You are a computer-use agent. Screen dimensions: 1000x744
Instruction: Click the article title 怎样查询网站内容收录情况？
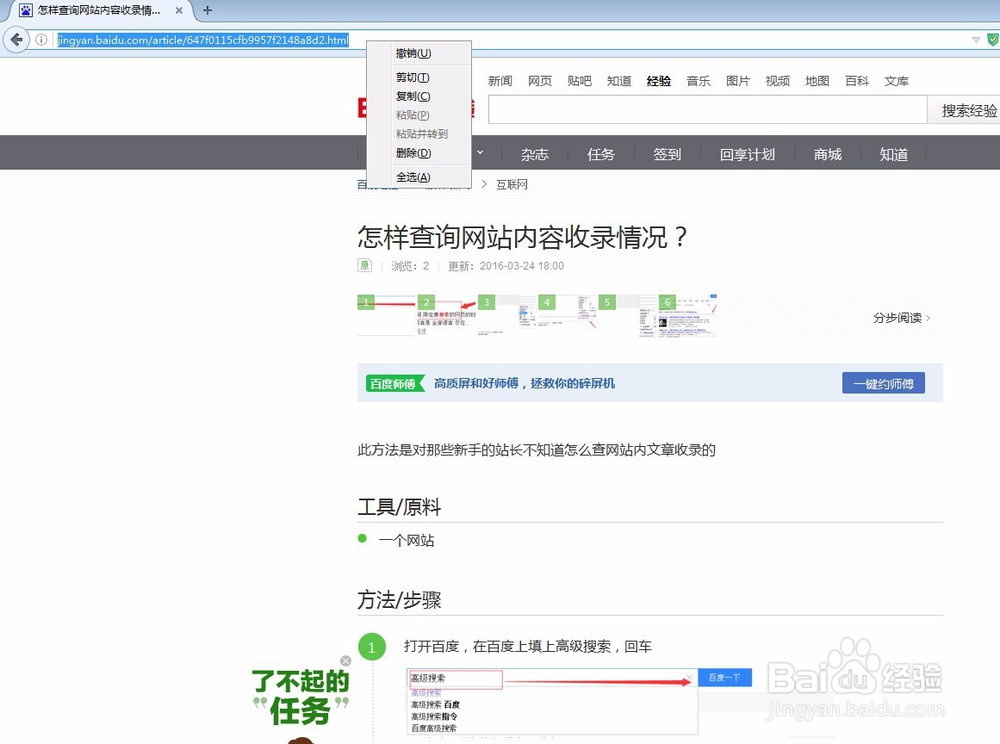pos(522,237)
